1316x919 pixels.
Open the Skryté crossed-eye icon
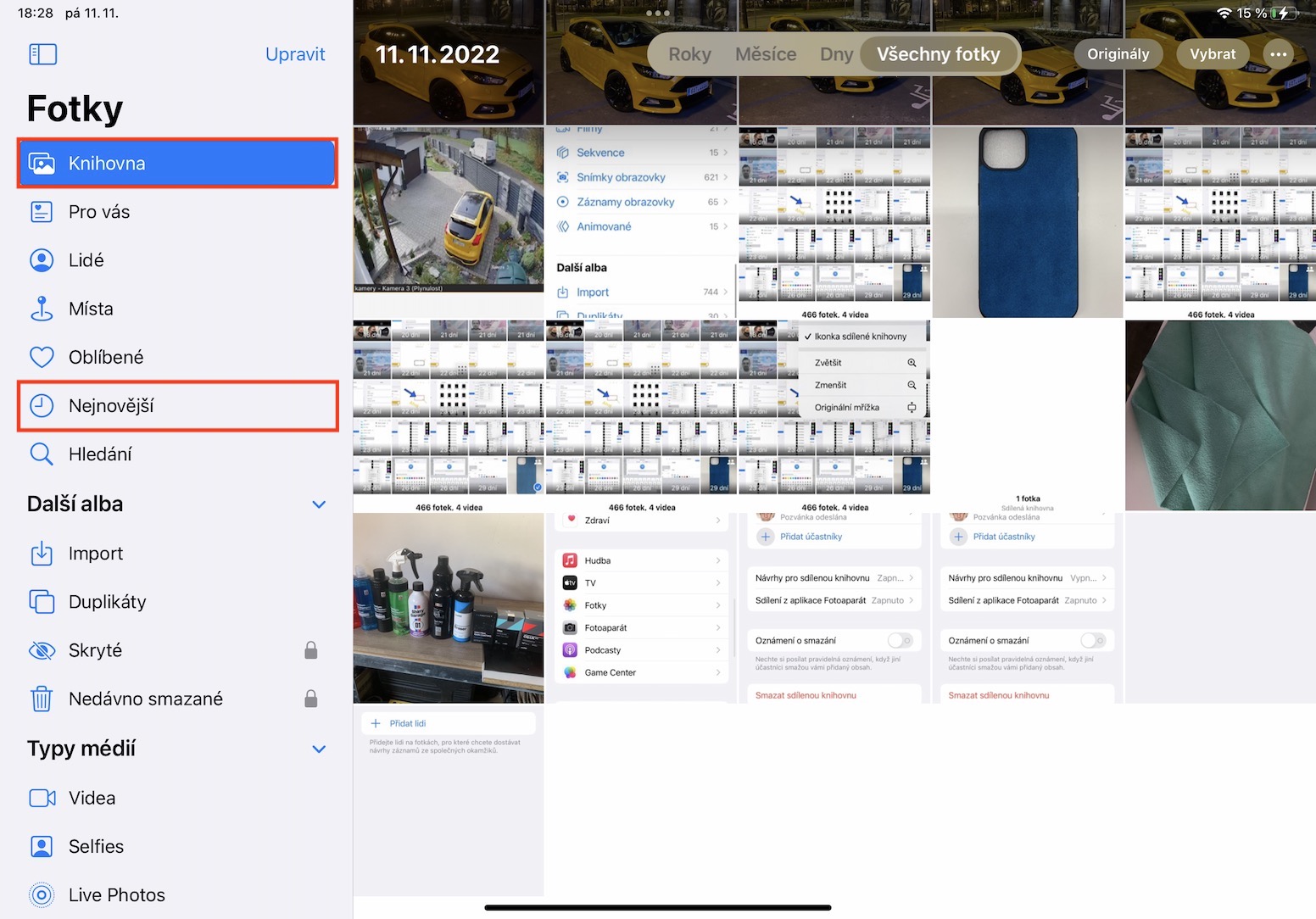(42, 650)
